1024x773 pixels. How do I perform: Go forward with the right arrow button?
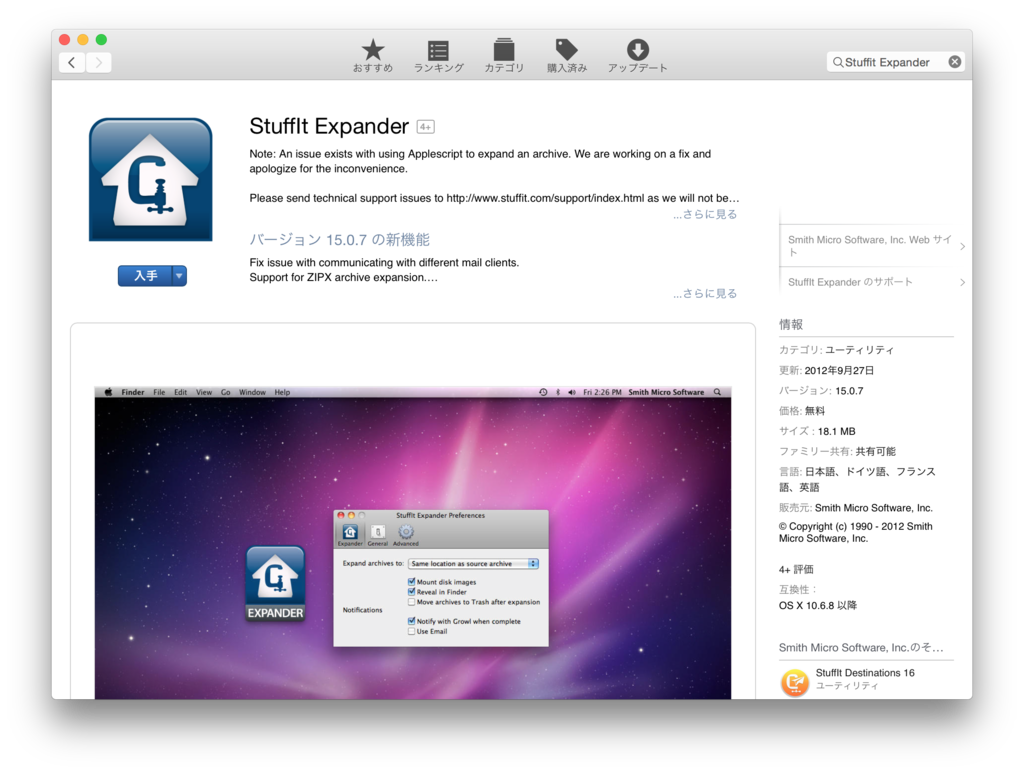pos(99,63)
